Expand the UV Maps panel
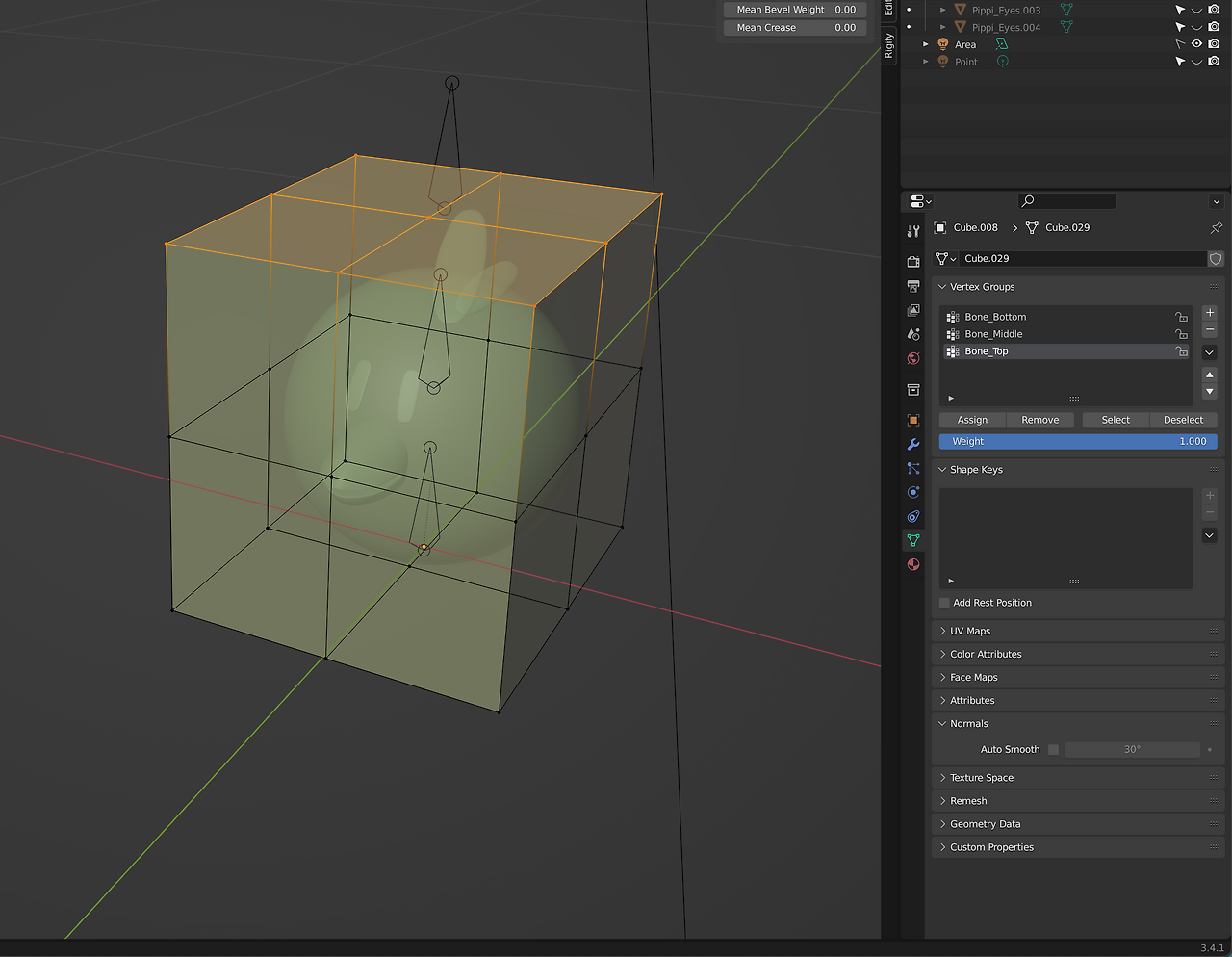 (970, 631)
